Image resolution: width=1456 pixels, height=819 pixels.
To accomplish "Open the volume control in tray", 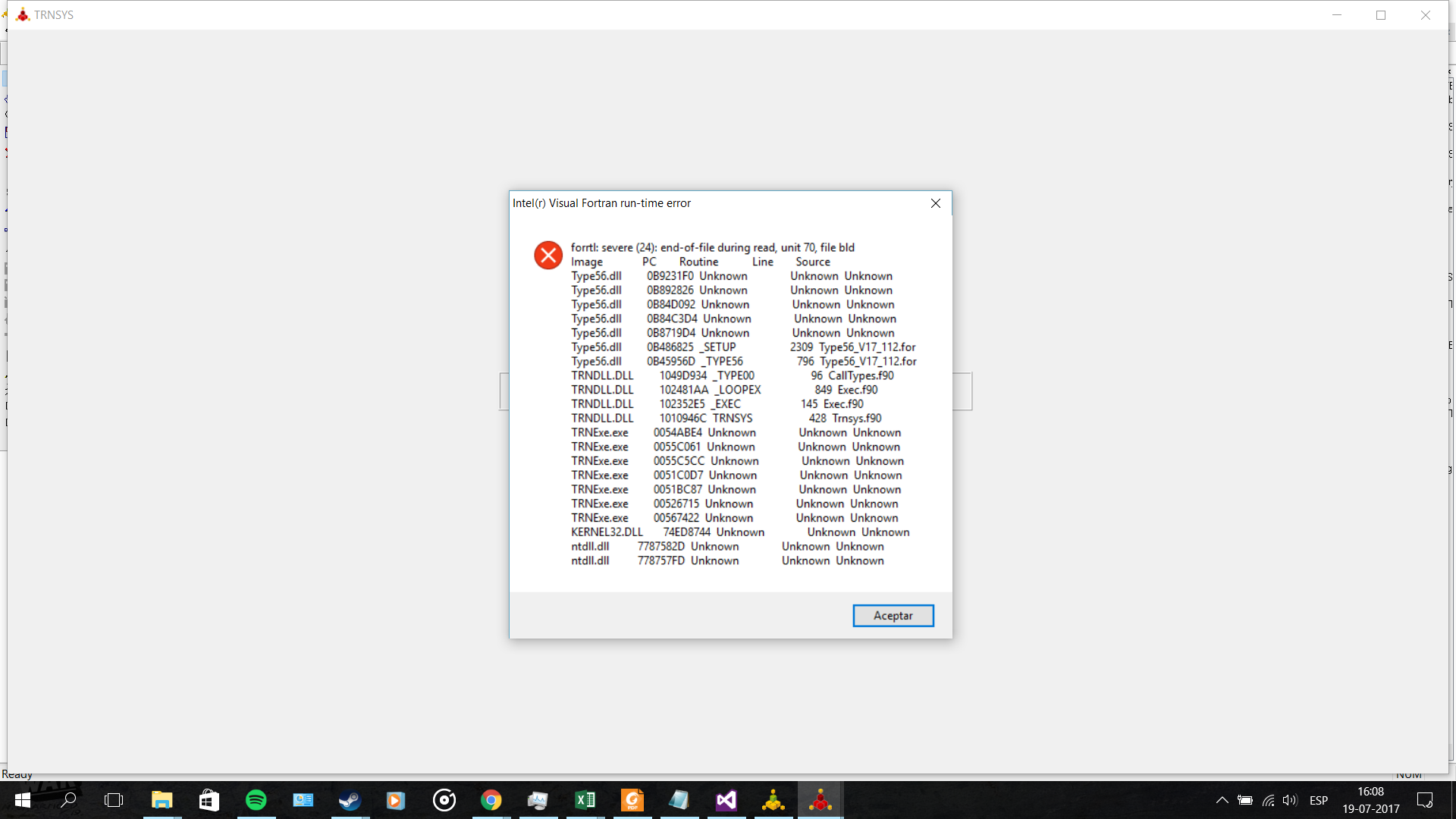I will point(1290,800).
